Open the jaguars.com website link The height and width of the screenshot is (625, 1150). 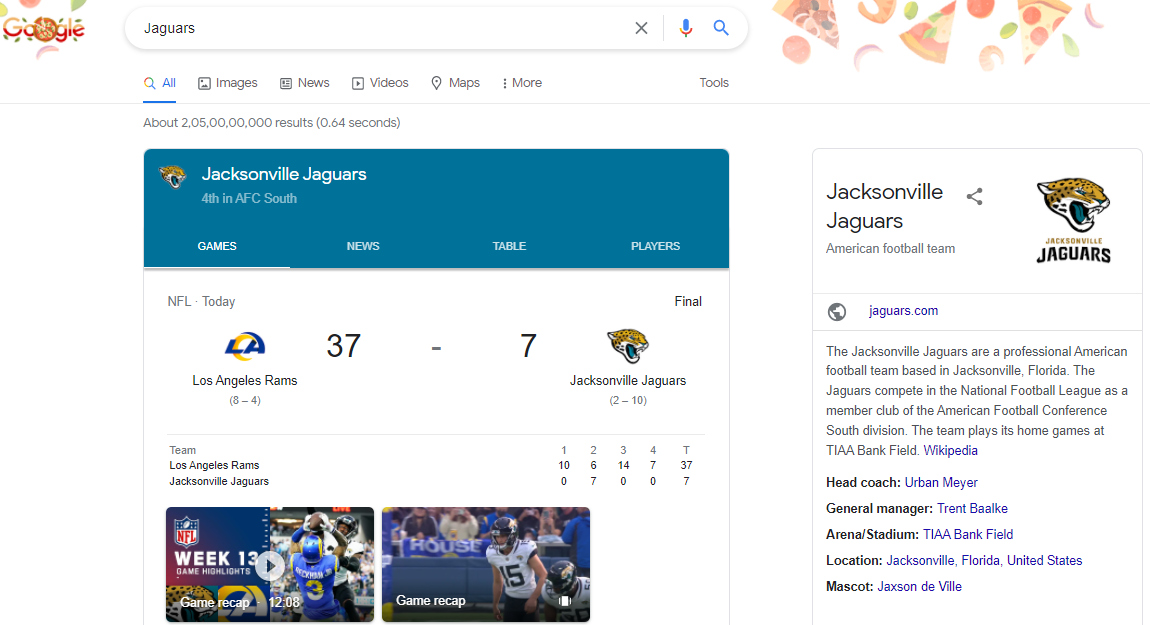click(903, 311)
